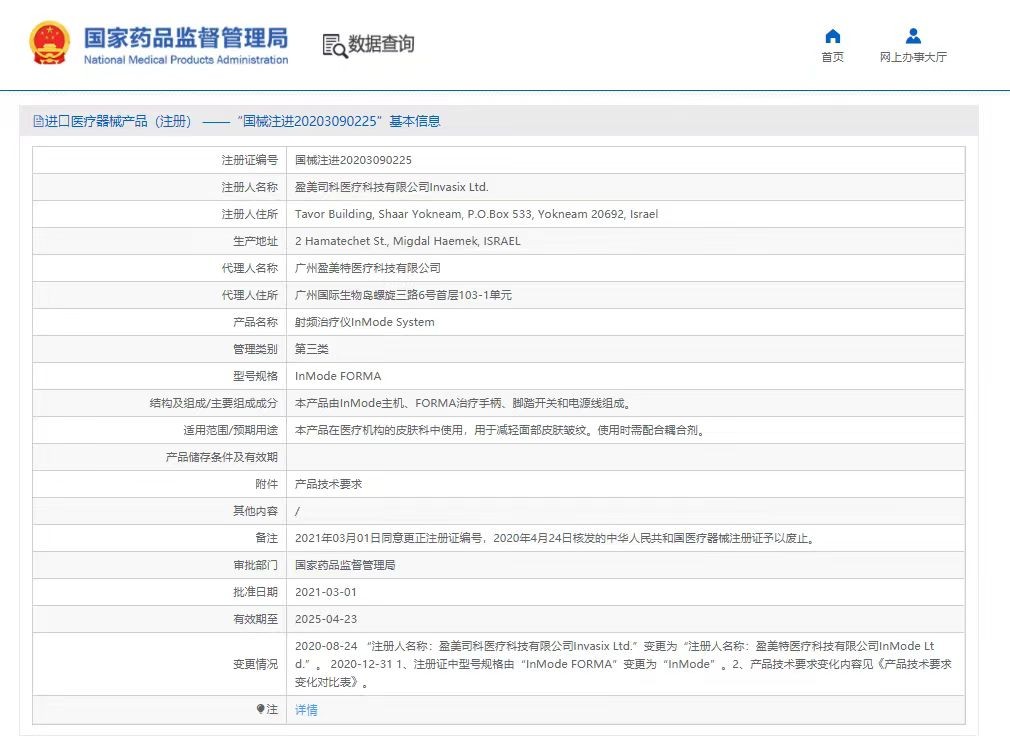Screen dimensions: 1010x749
Task: Click the 其他内容 label
Action: coord(255,511)
